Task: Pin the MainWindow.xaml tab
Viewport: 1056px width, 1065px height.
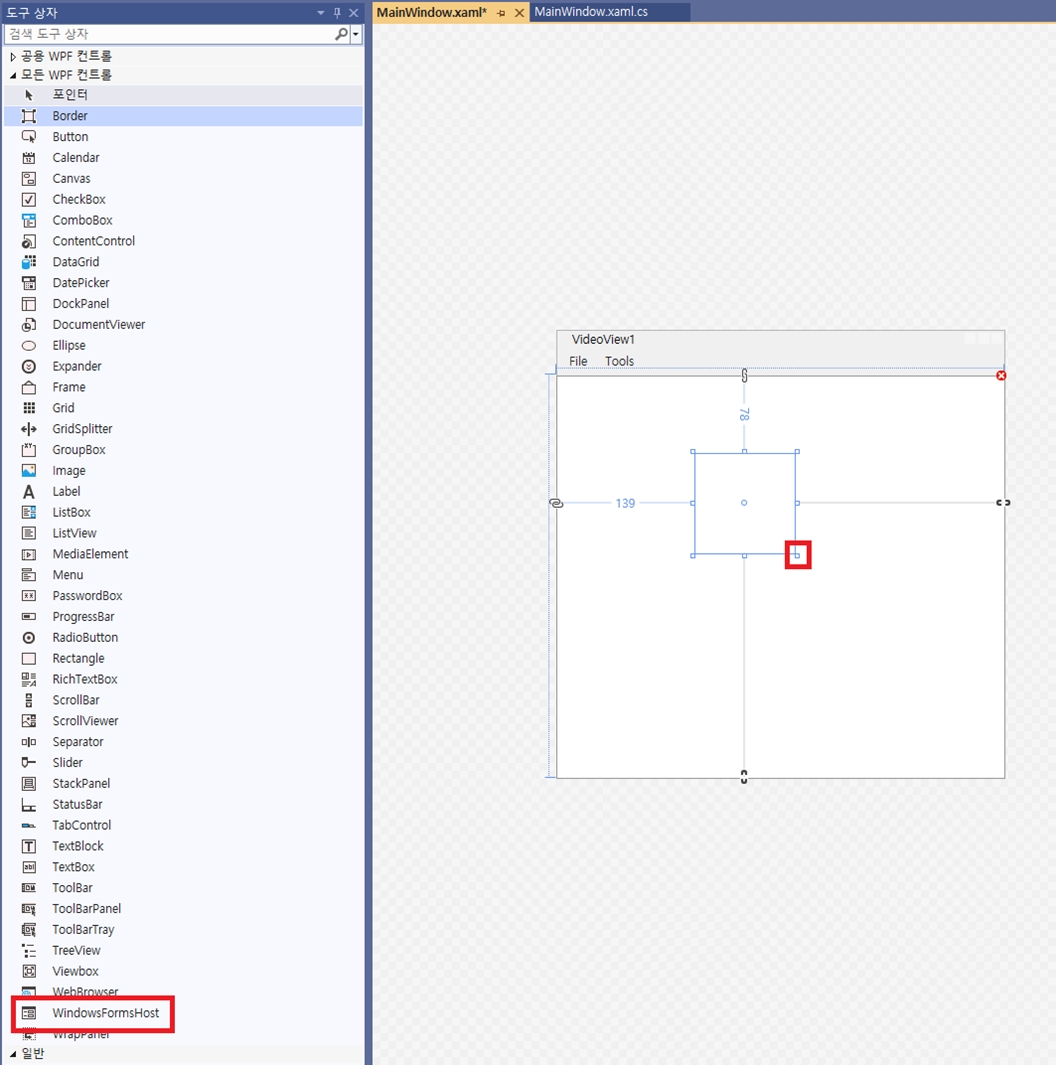Action: tap(501, 13)
